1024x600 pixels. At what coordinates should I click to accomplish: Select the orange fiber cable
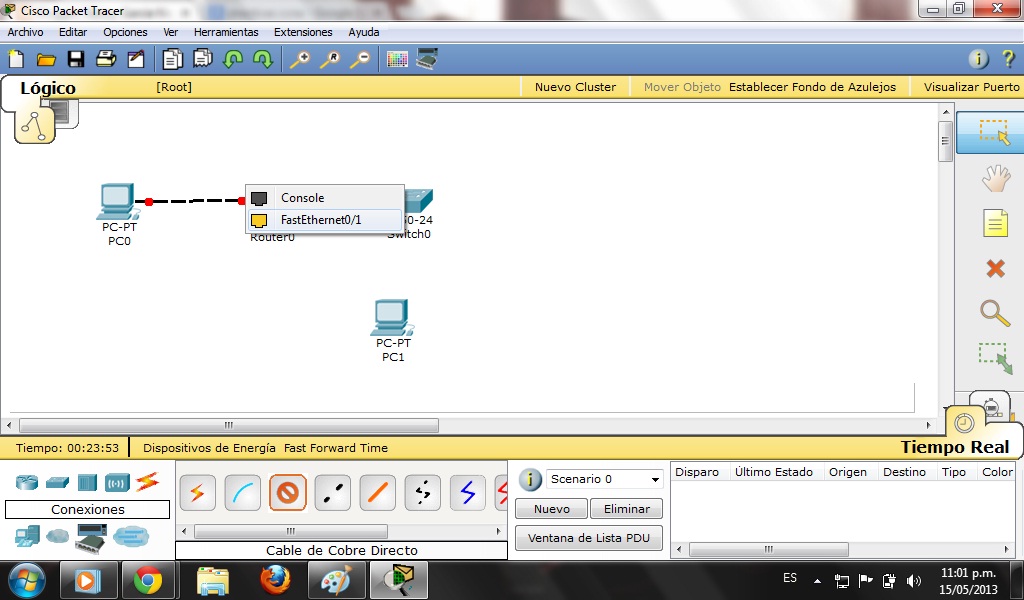(x=377, y=493)
